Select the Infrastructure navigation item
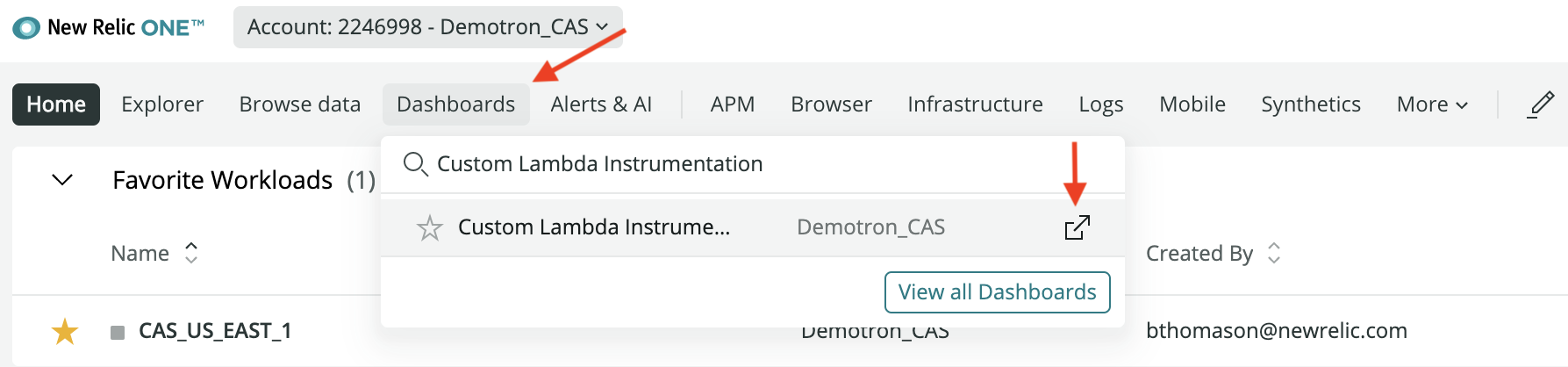 (x=975, y=104)
